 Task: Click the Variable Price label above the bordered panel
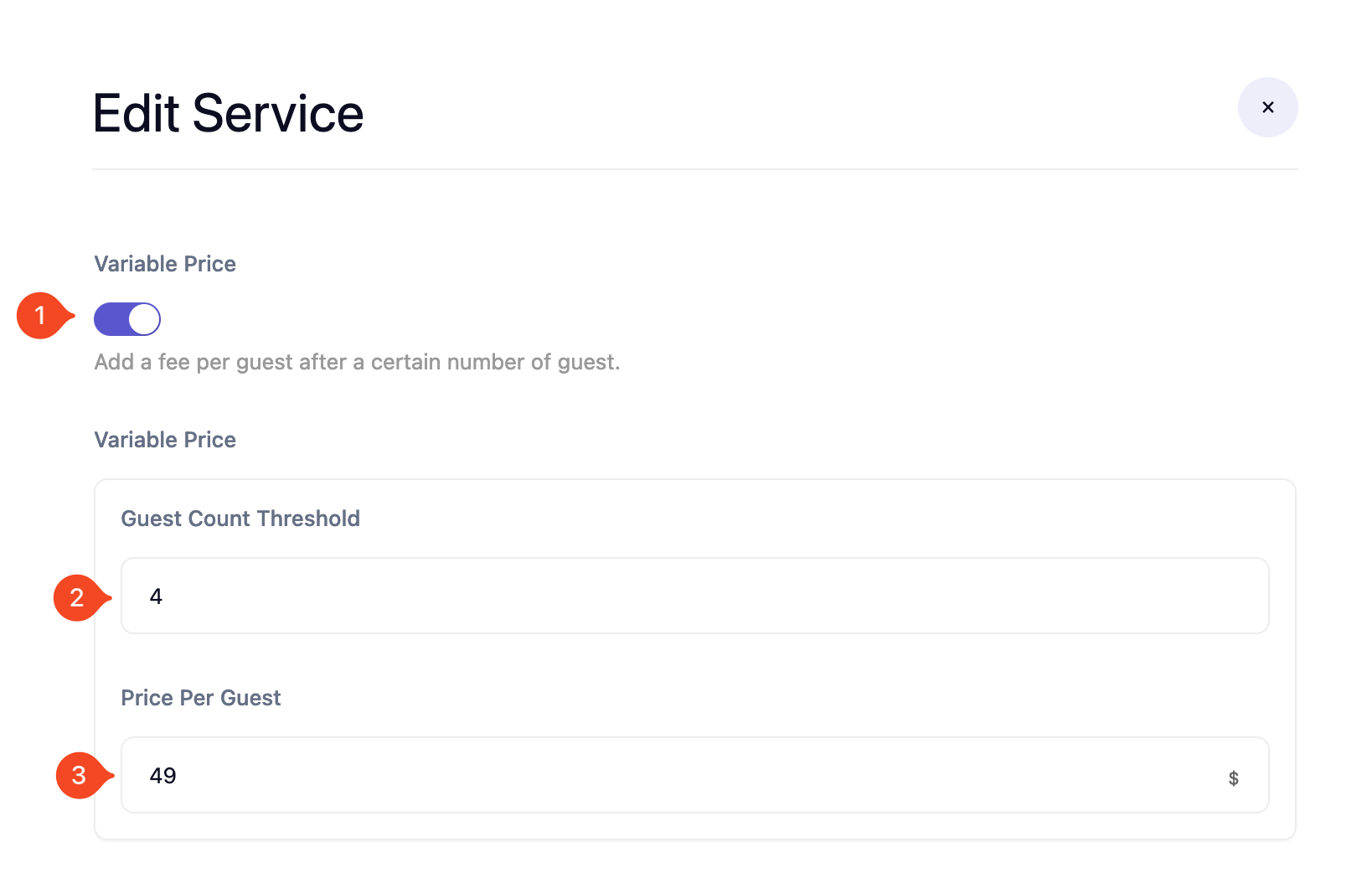[x=165, y=440]
